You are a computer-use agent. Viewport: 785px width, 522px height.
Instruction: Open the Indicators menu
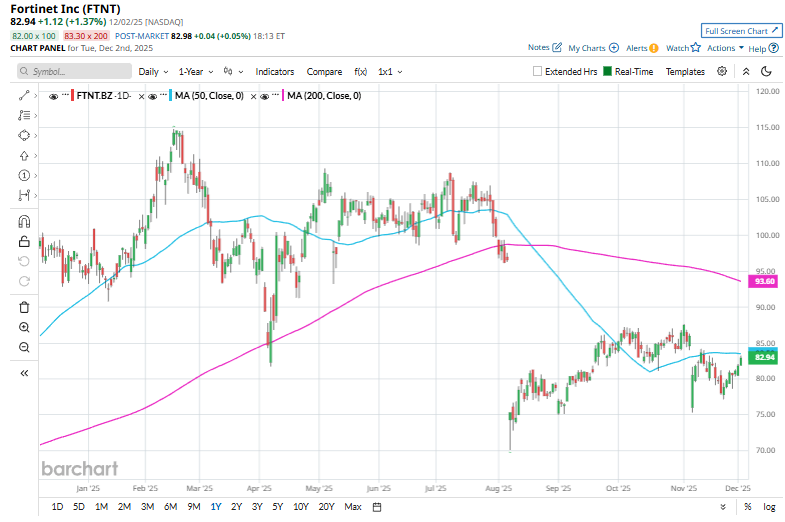click(x=275, y=72)
